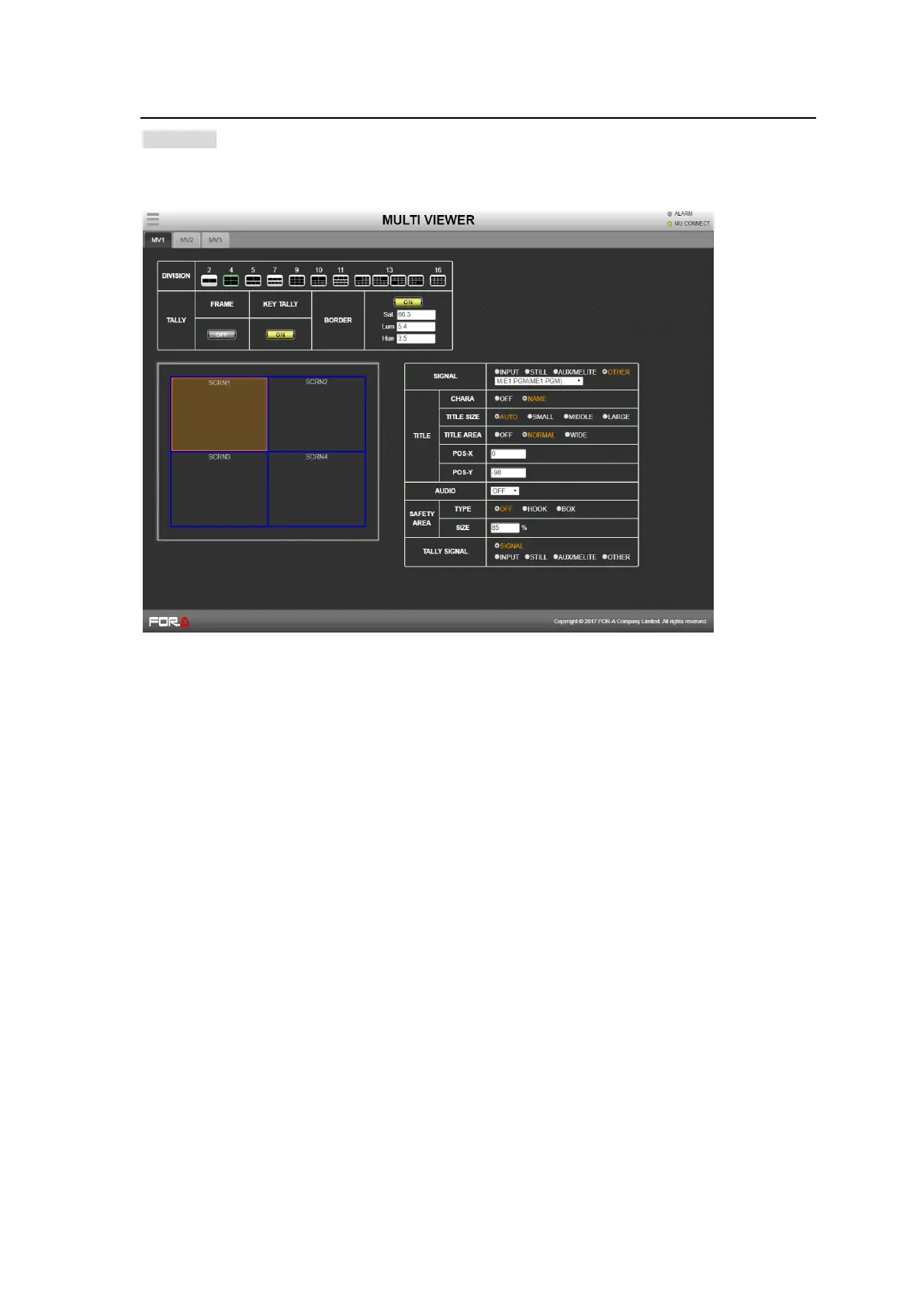
Task: Select the 16-division layout icon
Action: click(x=438, y=281)
